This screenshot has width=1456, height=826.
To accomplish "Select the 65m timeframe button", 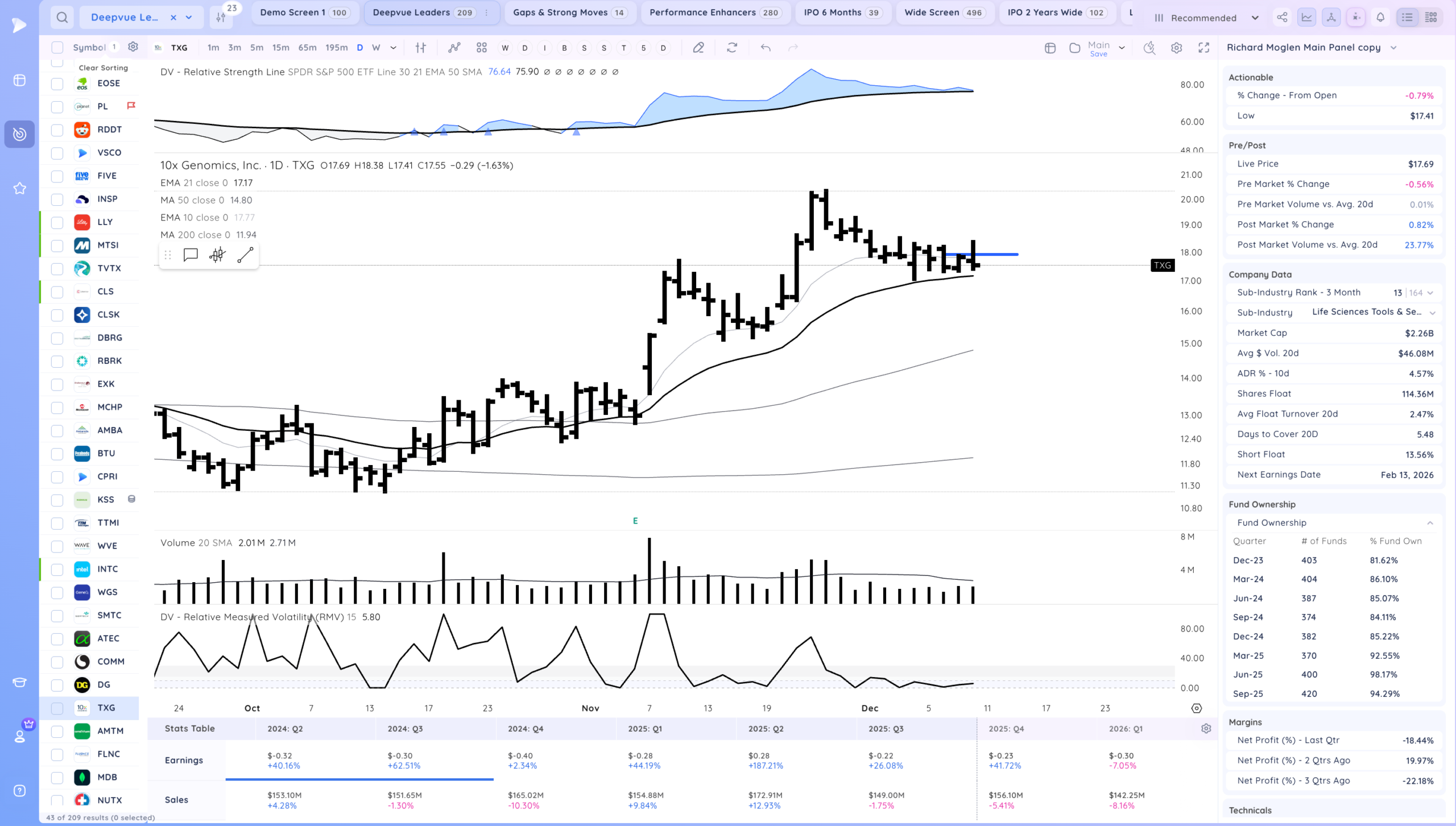I will (x=307, y=48).
